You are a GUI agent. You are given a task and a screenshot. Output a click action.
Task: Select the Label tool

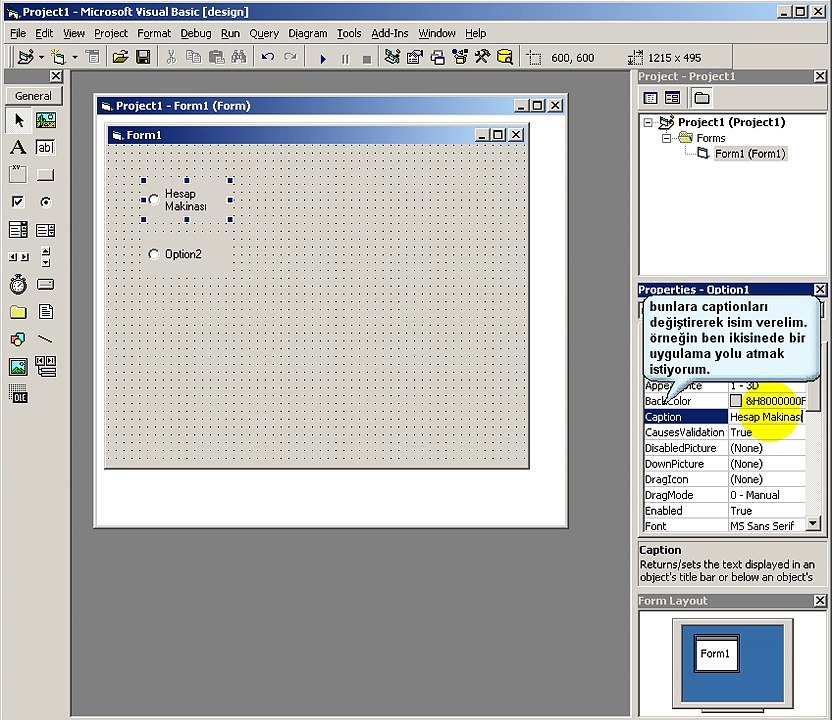[x=18, y=148]
